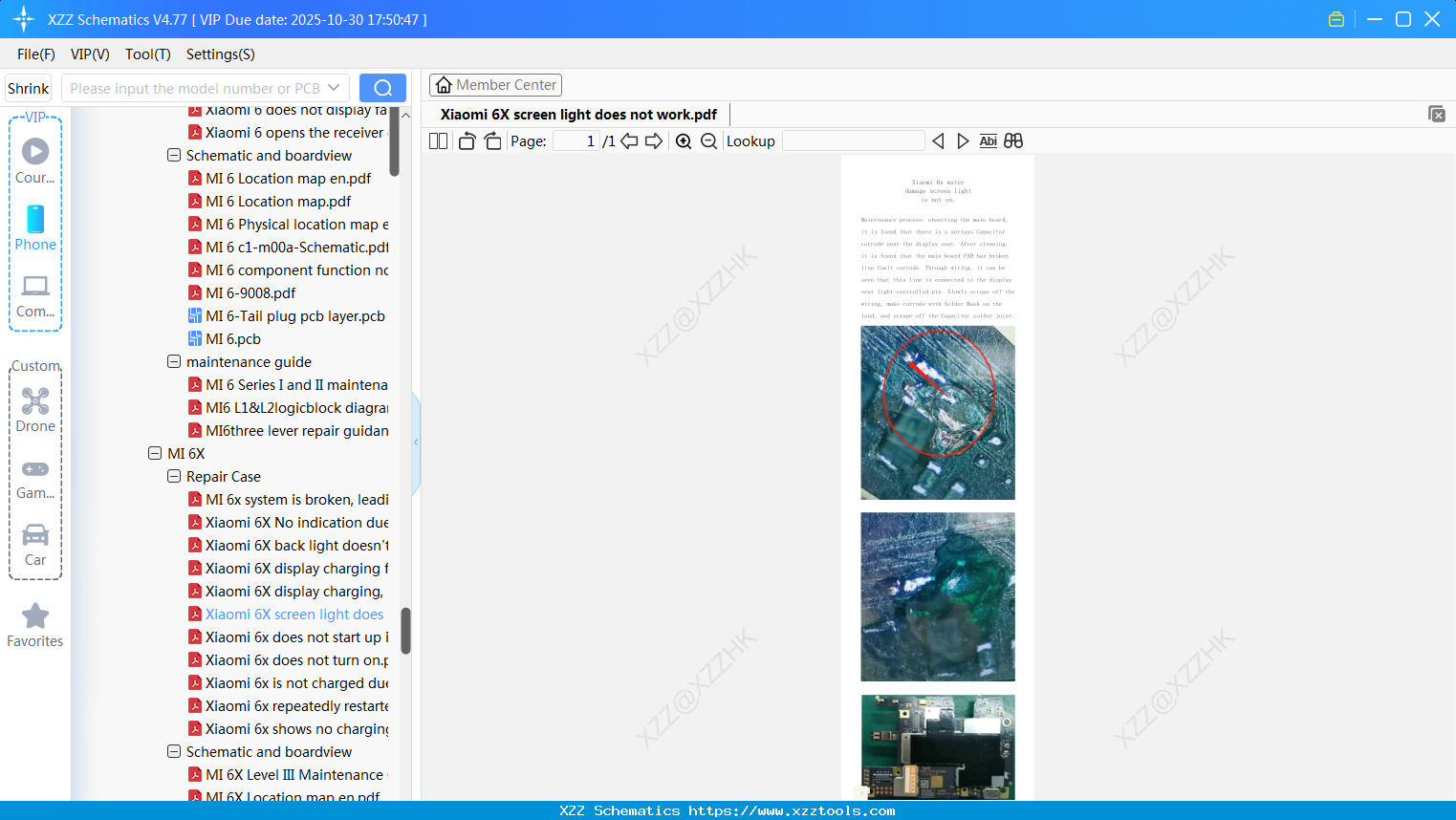Zoom in on the PDF
1456x820 pixels.
(x=684, y=141)
